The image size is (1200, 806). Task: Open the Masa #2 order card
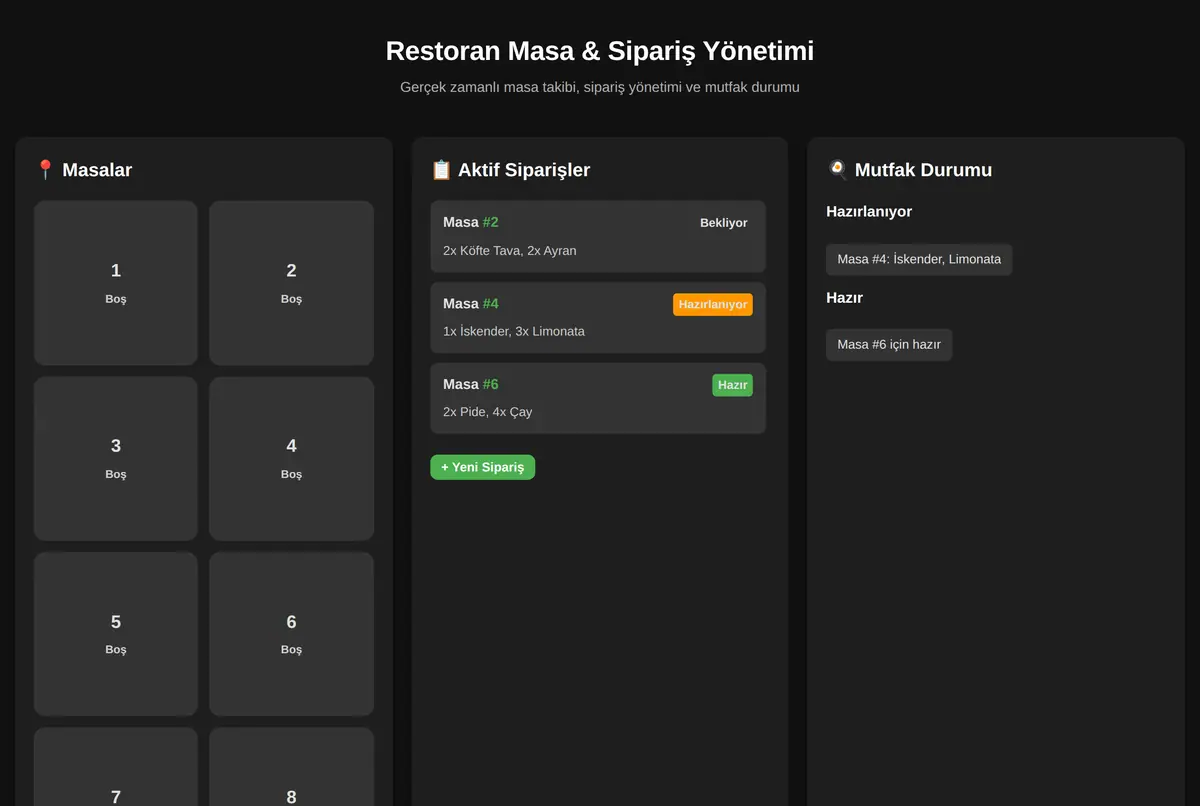click(598, 236)
